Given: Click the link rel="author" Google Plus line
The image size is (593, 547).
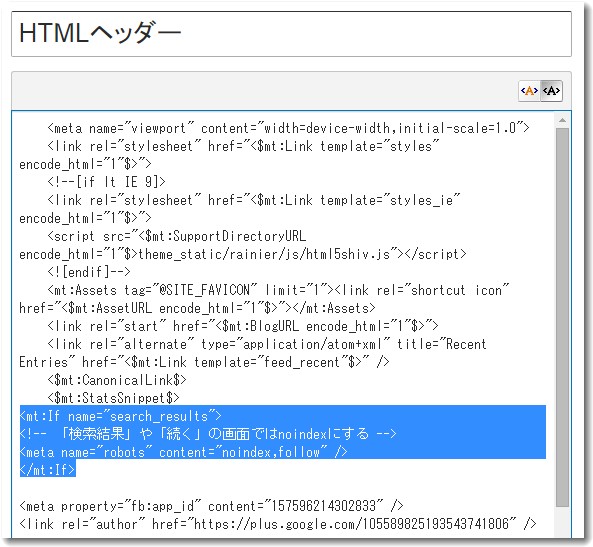Looking at the screenshot, I should [x=278, y=524].
